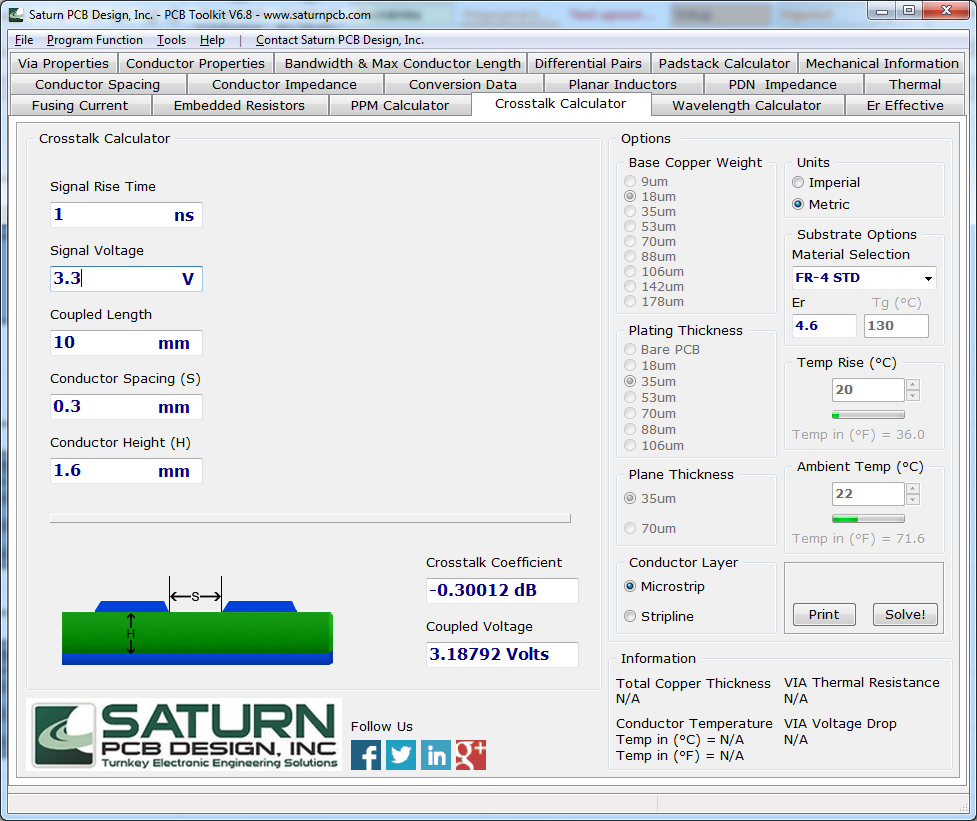This screenshot has height=821, width=977.
Task: Click the Print button
Action: click(x=823, y=614)
